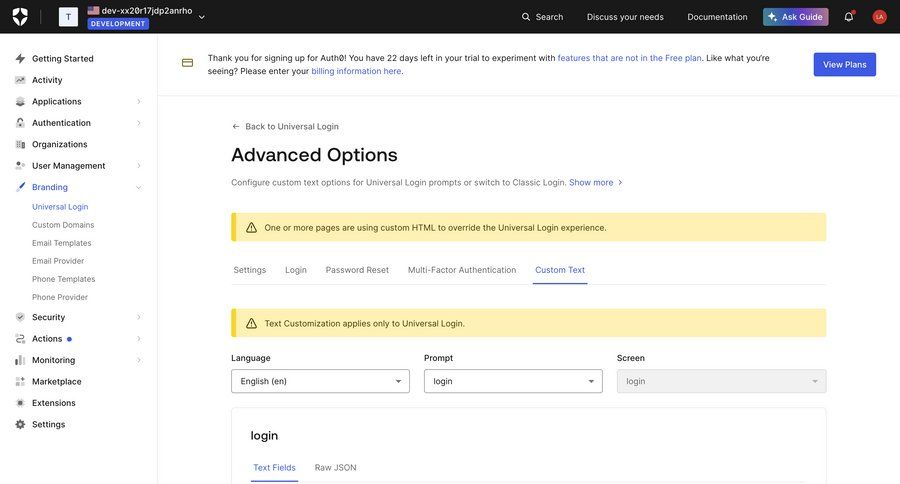Open Custom Domains in sidebar

[x=63, y=225]
